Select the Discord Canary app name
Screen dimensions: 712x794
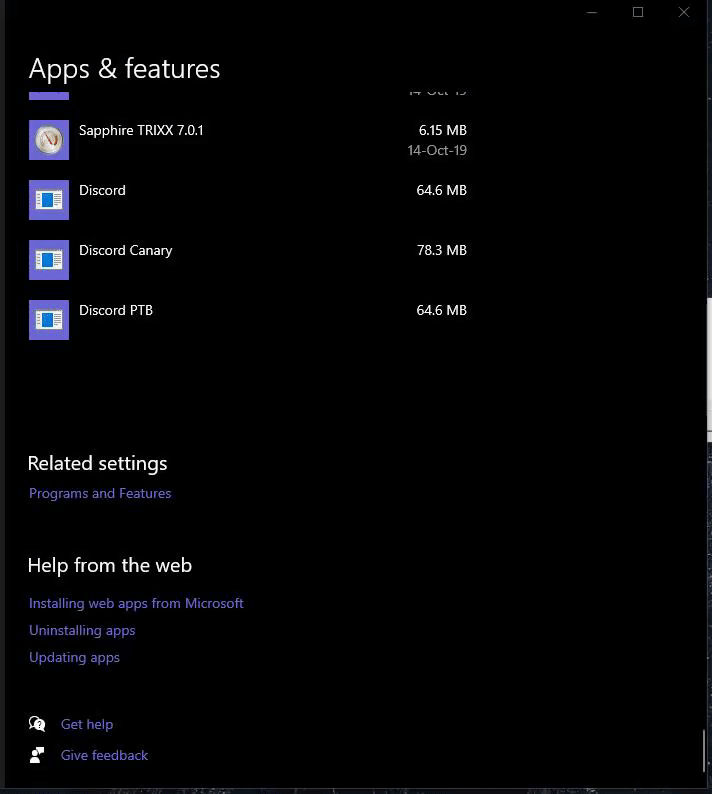126,250
